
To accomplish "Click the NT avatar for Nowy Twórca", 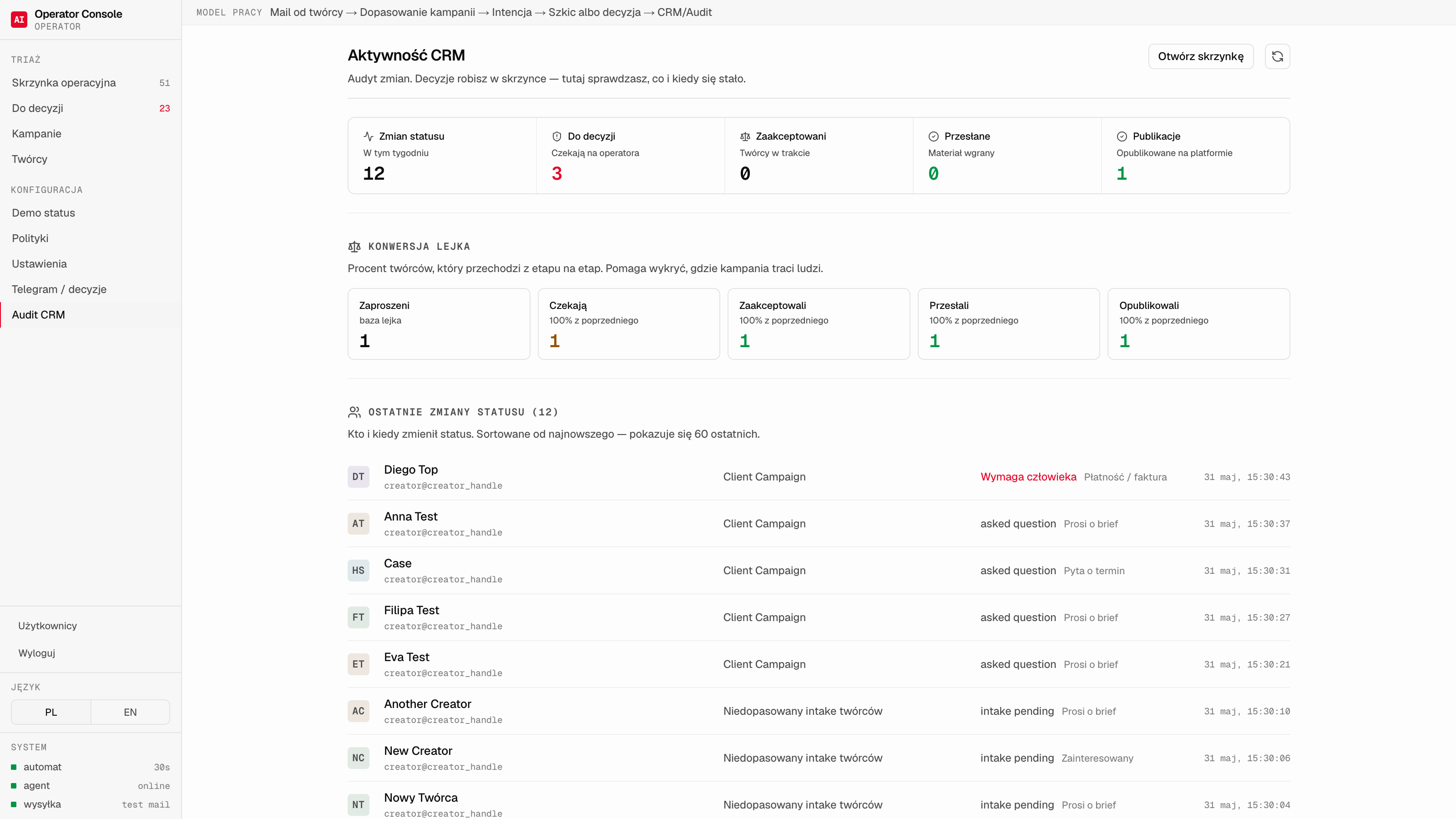I will pos(359,805).
